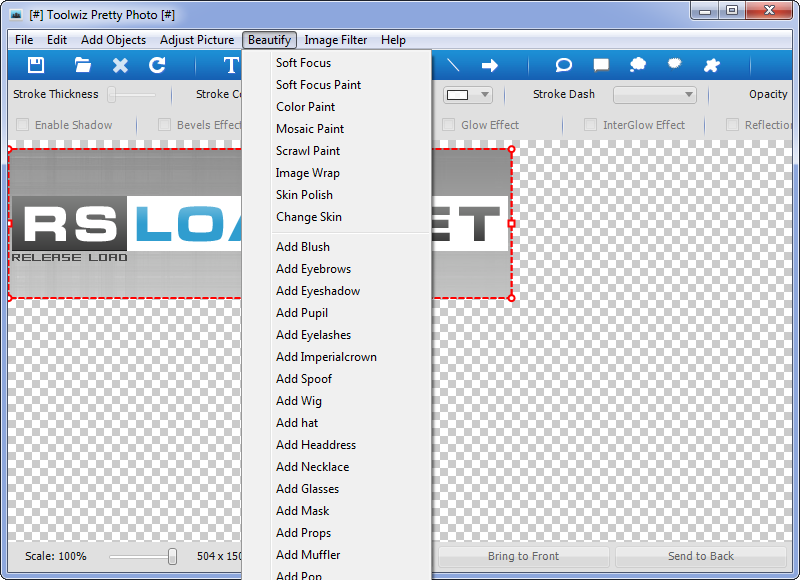Pick the Add hat menu entry
The height and width of the screenshot is (580, 800).
point(337,423)
